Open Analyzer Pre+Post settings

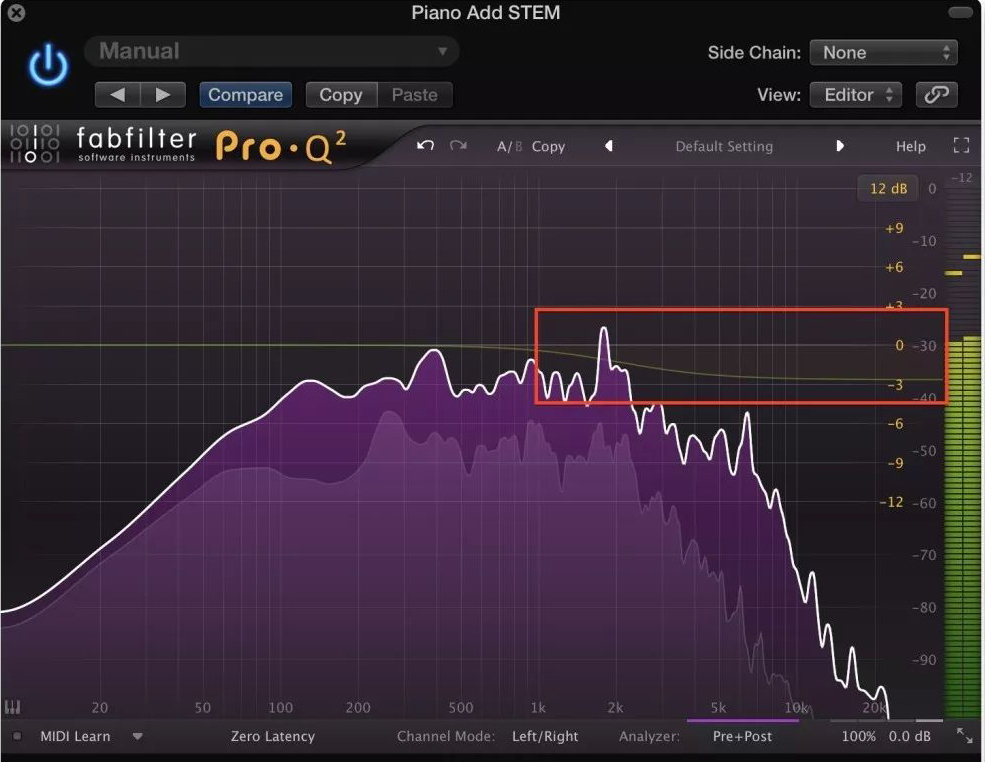[x=742, y=736]
